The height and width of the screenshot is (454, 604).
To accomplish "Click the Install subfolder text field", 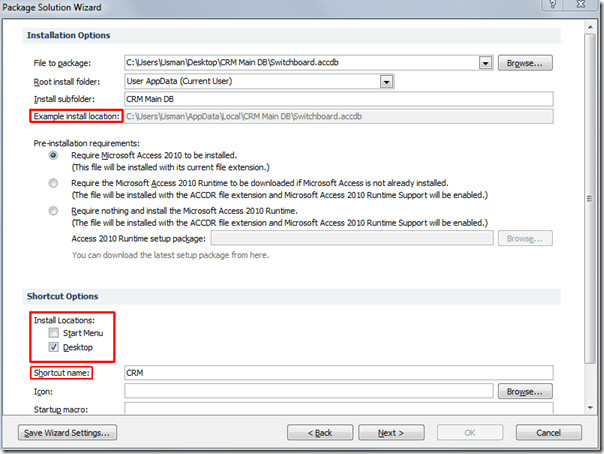I will pyautogui.click(x=339, y=99).
